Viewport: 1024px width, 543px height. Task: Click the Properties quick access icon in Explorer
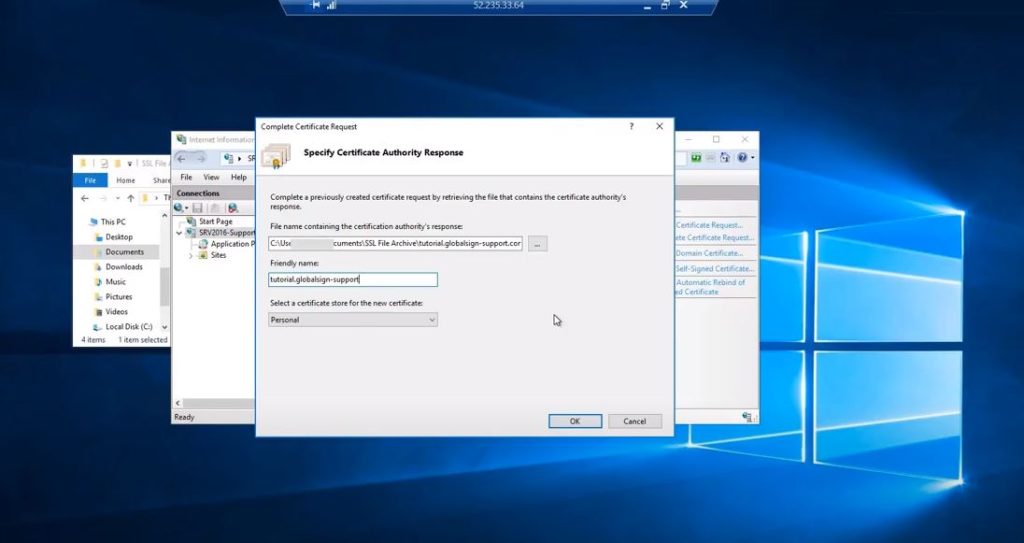[x=104, y=163]
